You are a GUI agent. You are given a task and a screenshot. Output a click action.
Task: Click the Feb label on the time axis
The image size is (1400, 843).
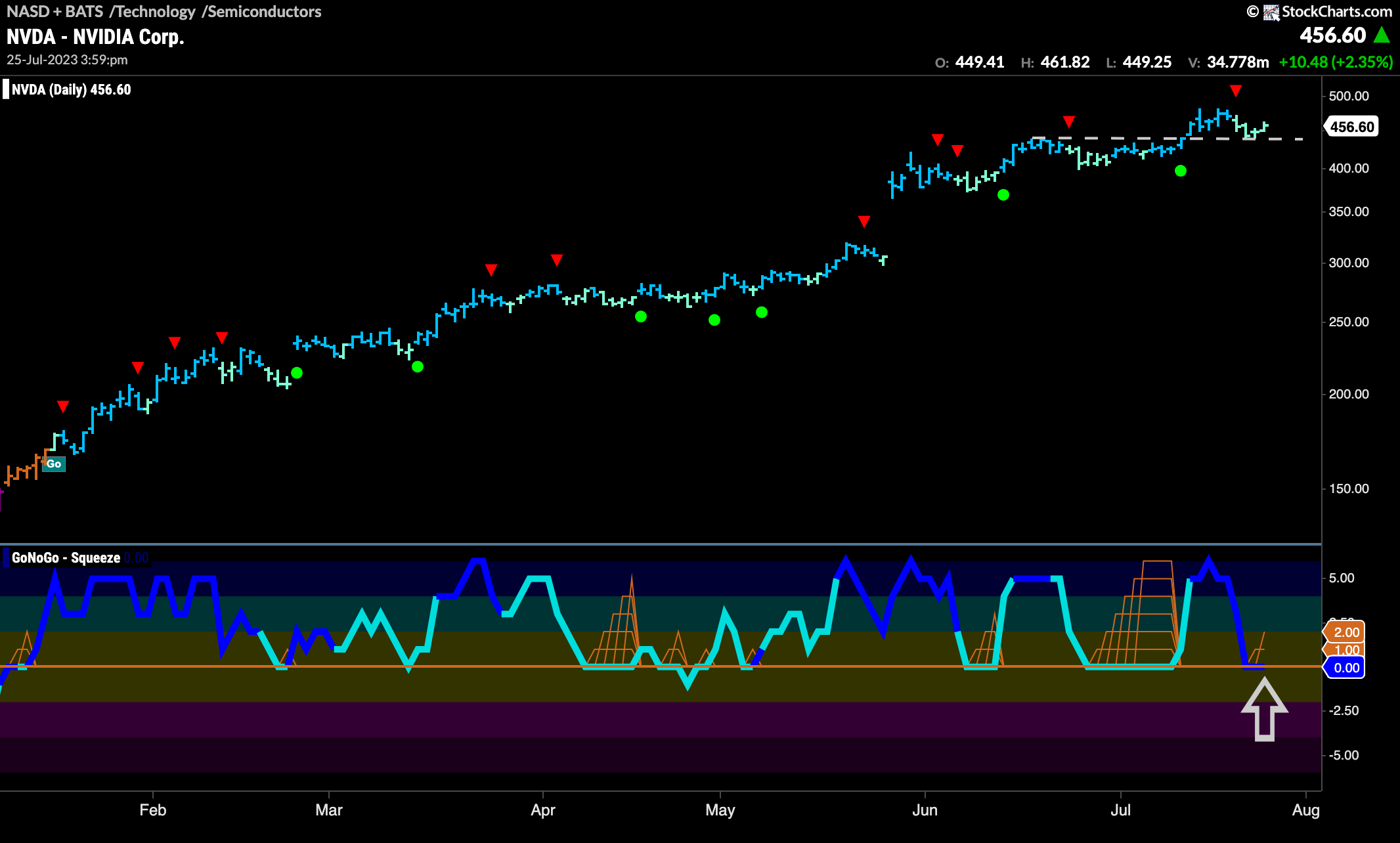click(x=153, y=810)
